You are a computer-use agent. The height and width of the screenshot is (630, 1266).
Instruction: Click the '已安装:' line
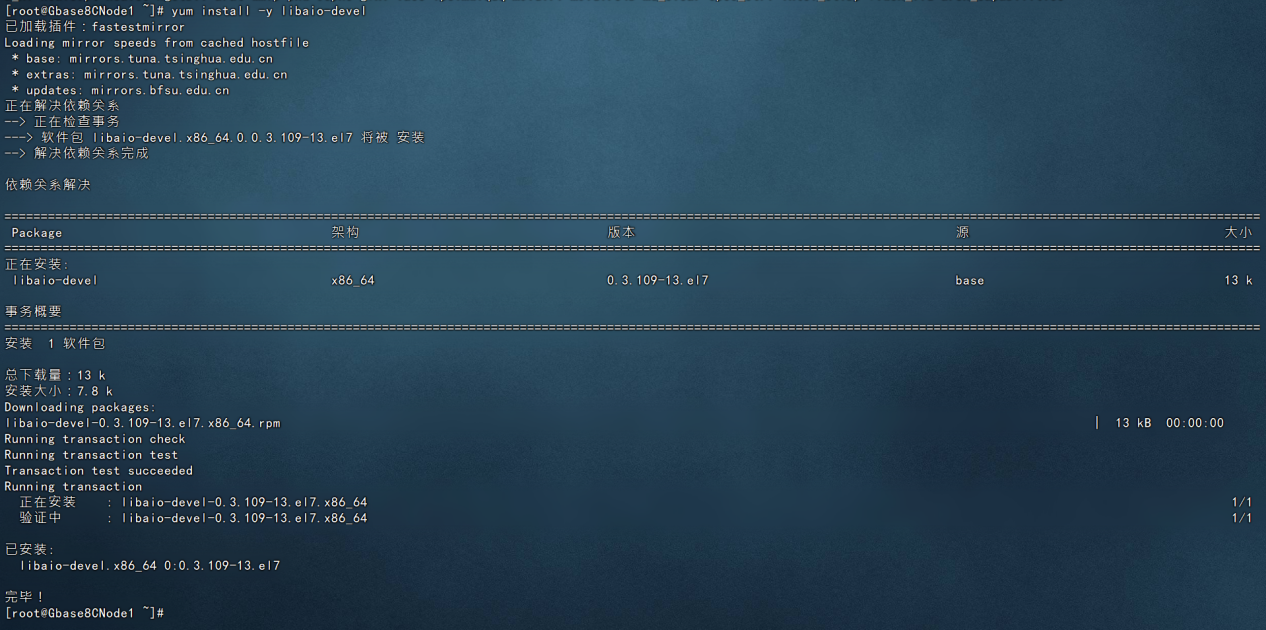pos(30,550)
